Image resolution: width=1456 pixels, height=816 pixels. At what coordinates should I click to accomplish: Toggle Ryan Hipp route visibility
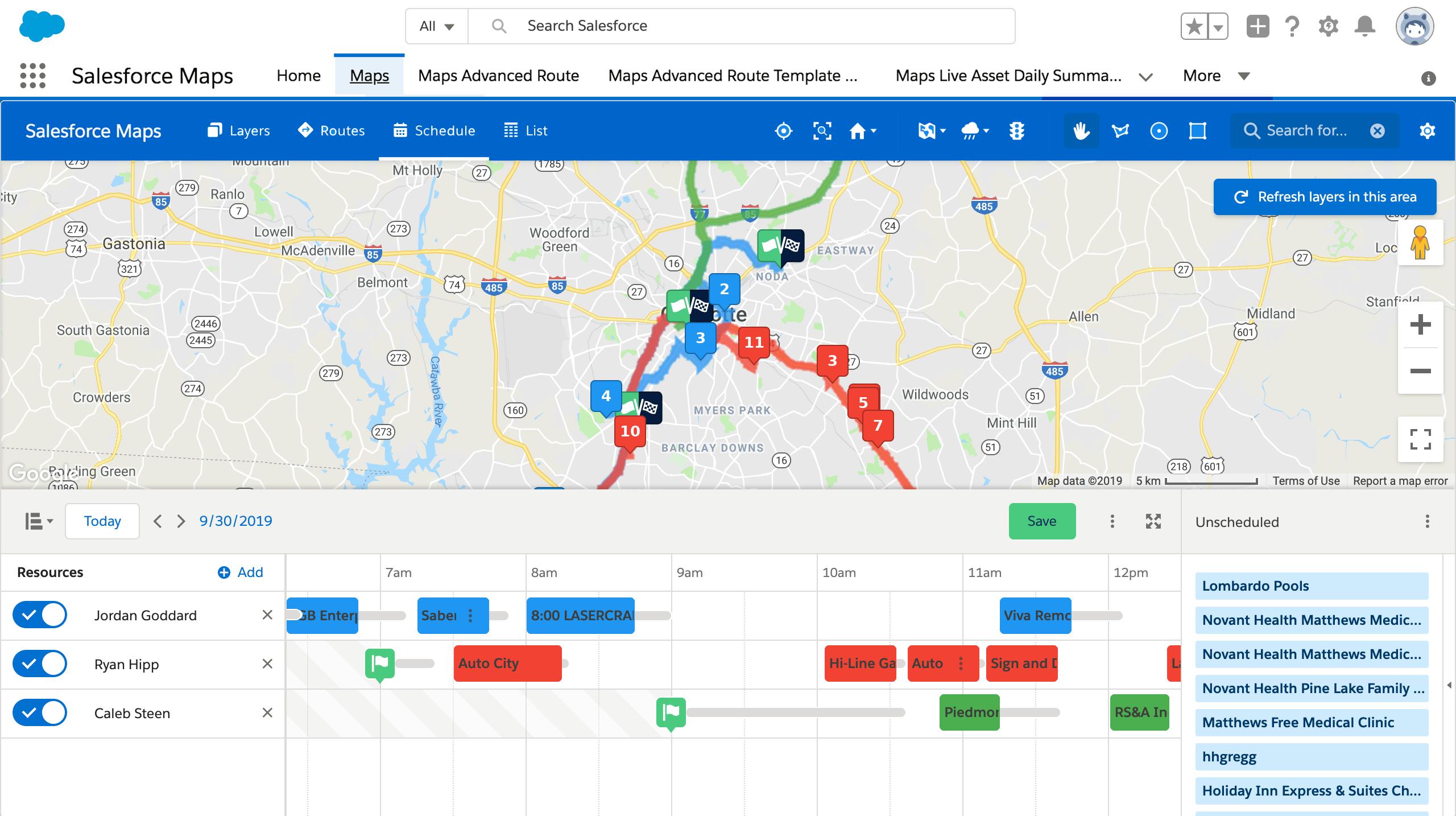39,664
